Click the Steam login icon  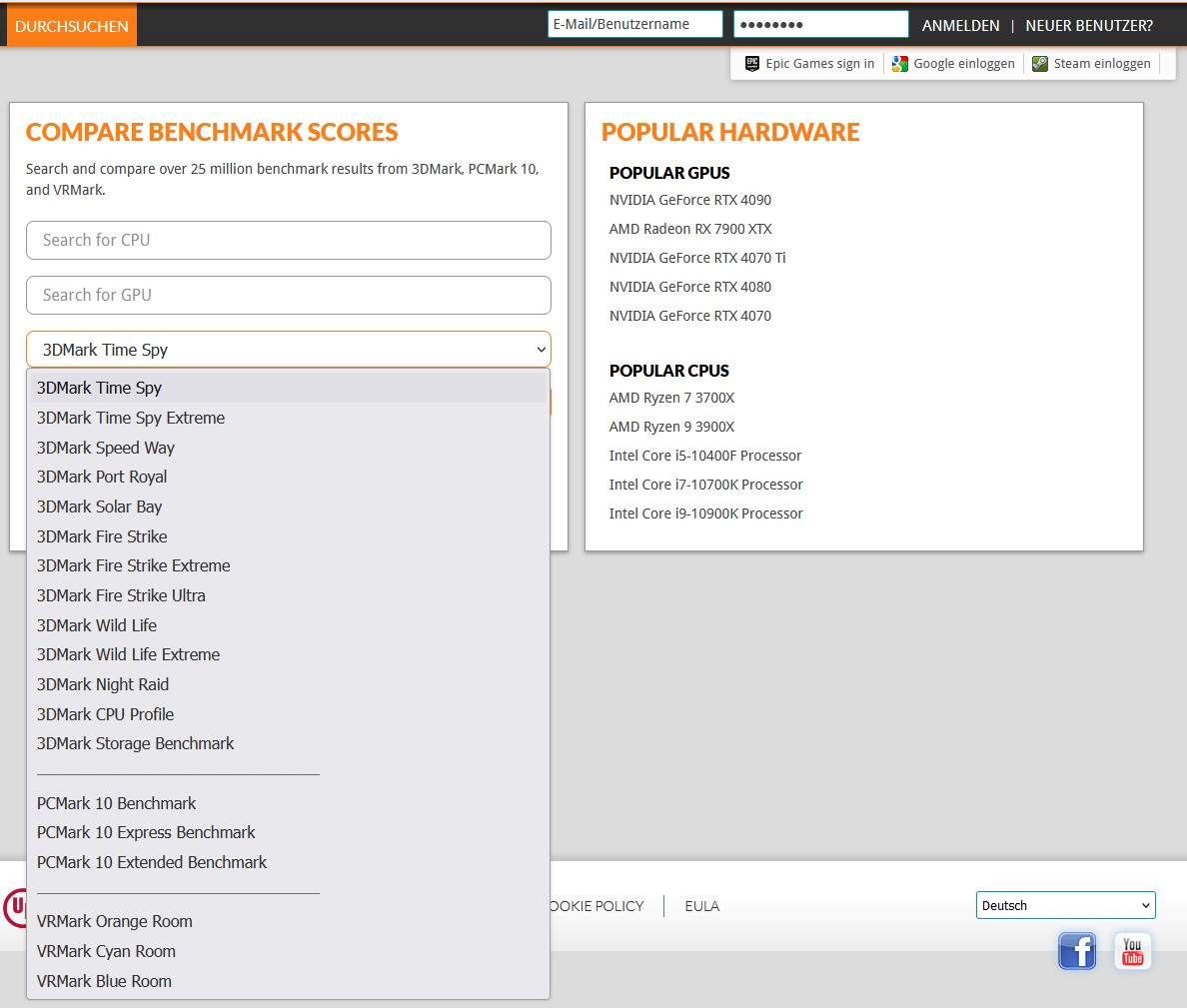1040,64
